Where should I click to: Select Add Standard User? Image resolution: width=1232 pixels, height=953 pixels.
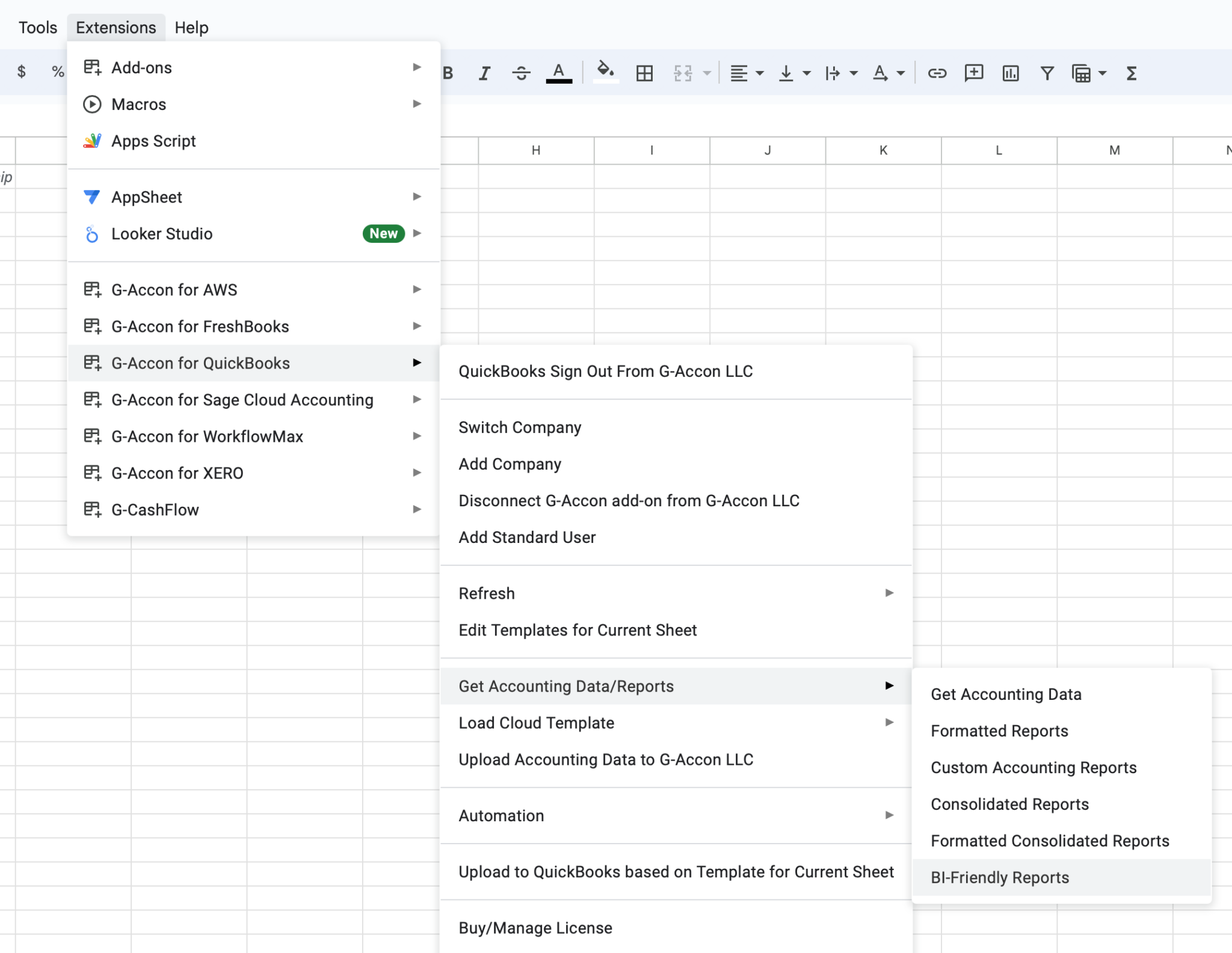pos(676,537)
